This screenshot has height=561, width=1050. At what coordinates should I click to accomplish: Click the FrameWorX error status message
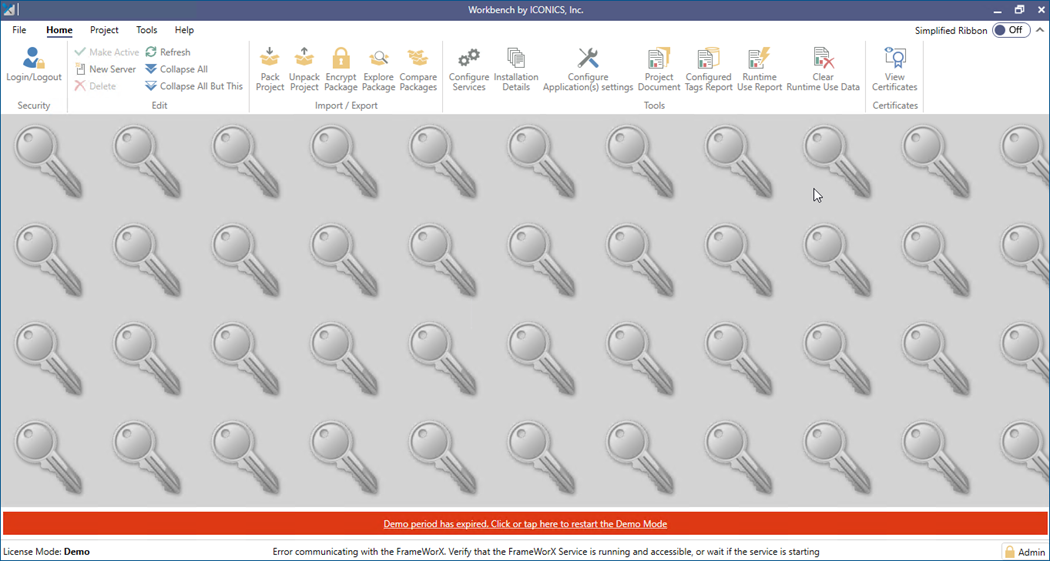546,552
